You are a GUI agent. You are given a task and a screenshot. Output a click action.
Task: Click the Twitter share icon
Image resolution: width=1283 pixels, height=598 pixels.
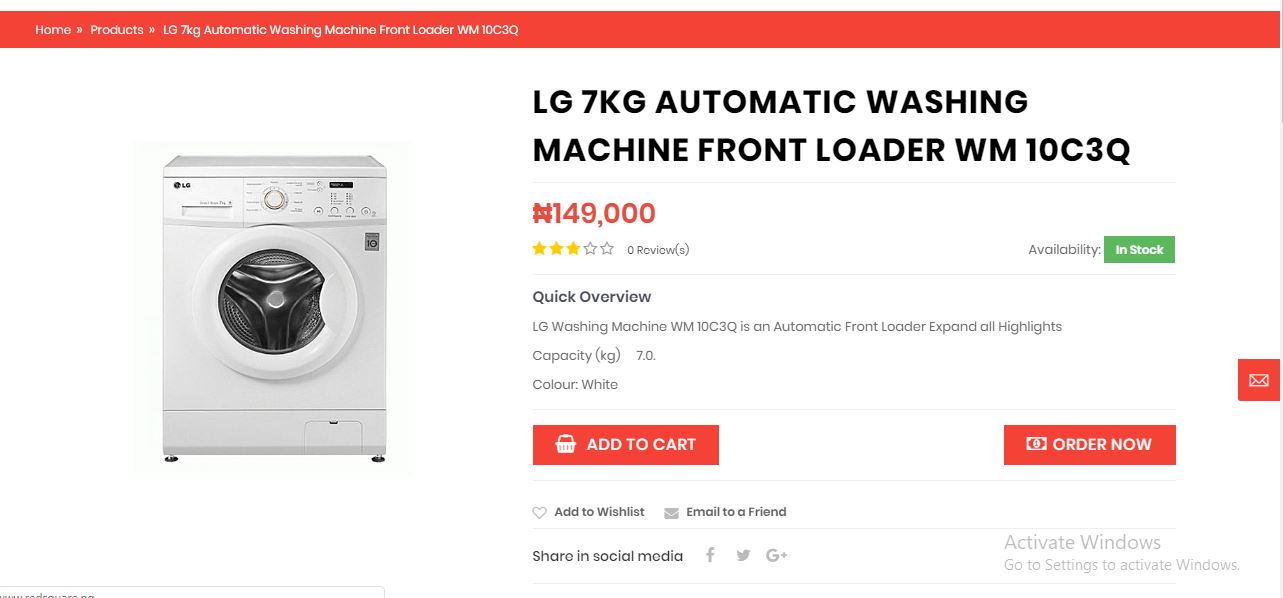[743, 555]
